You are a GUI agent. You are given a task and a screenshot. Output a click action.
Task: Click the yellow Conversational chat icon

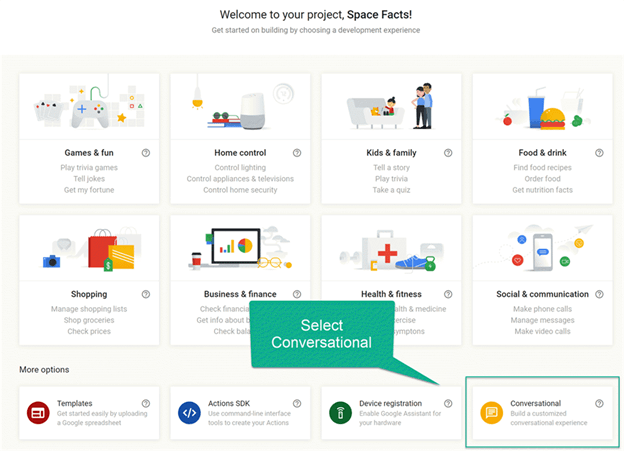click(x=492, y=413)
